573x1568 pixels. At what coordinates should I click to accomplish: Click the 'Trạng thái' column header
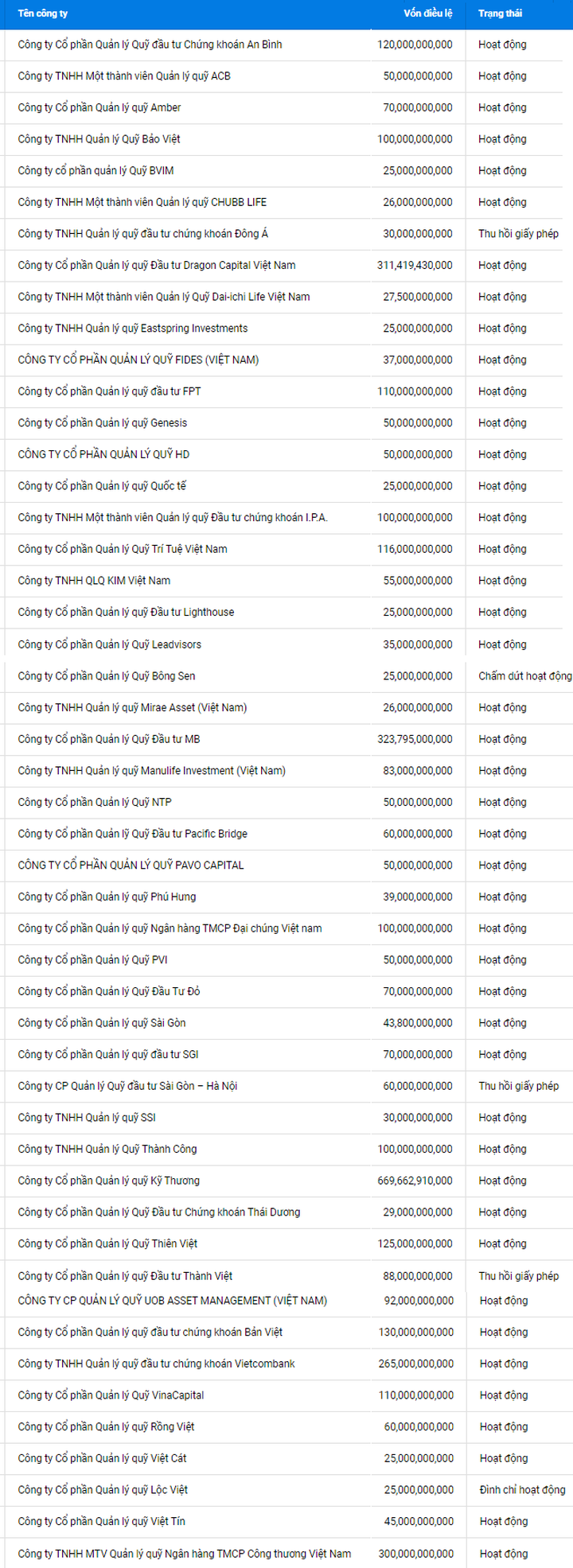(500, 14)
